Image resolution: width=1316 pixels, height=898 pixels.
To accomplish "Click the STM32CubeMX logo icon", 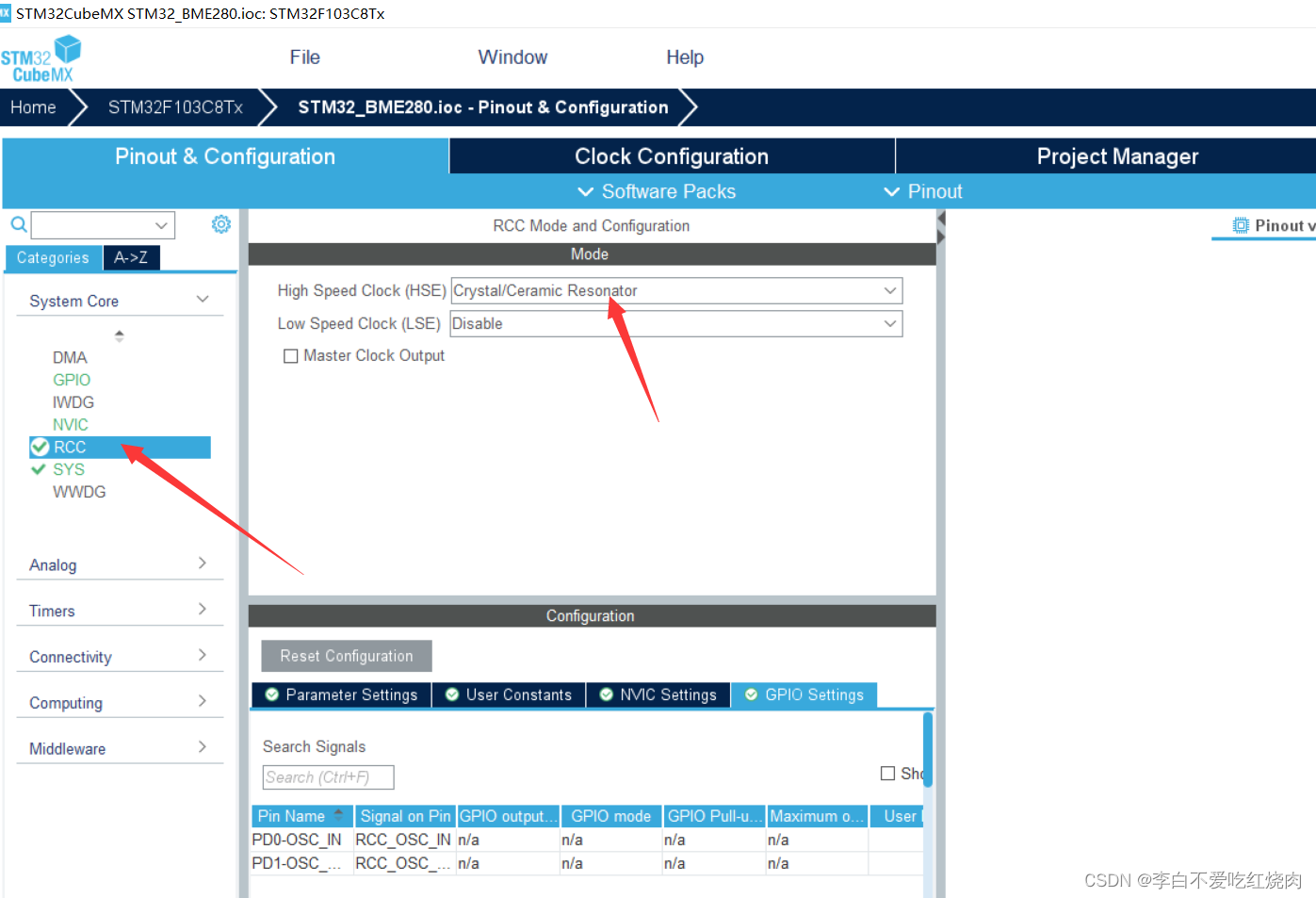I will pyautogui.click(x=41, y=58).
